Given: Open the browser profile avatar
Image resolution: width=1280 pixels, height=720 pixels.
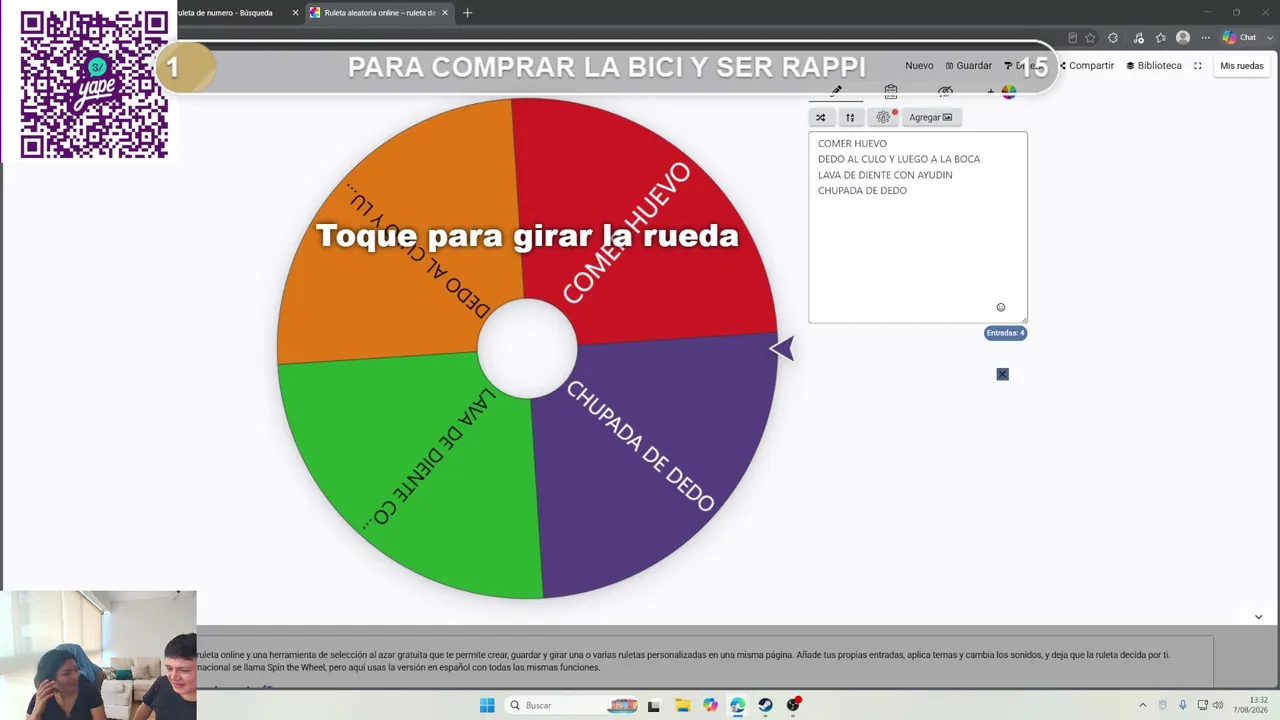Looking at the screenshot, I should [x=1183, y=38].
